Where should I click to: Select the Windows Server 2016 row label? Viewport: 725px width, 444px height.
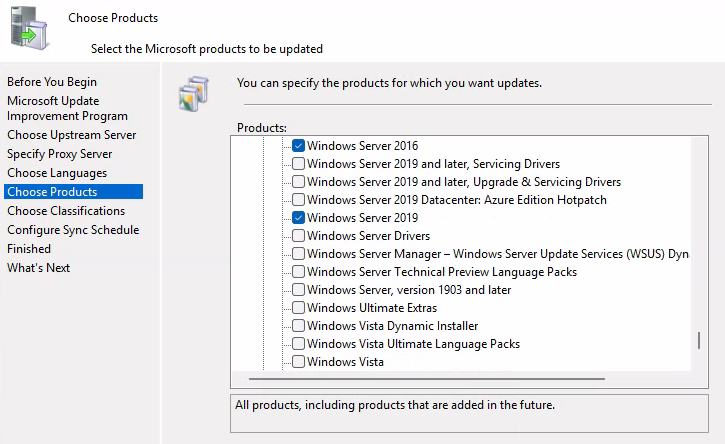[x=362, y=146]
